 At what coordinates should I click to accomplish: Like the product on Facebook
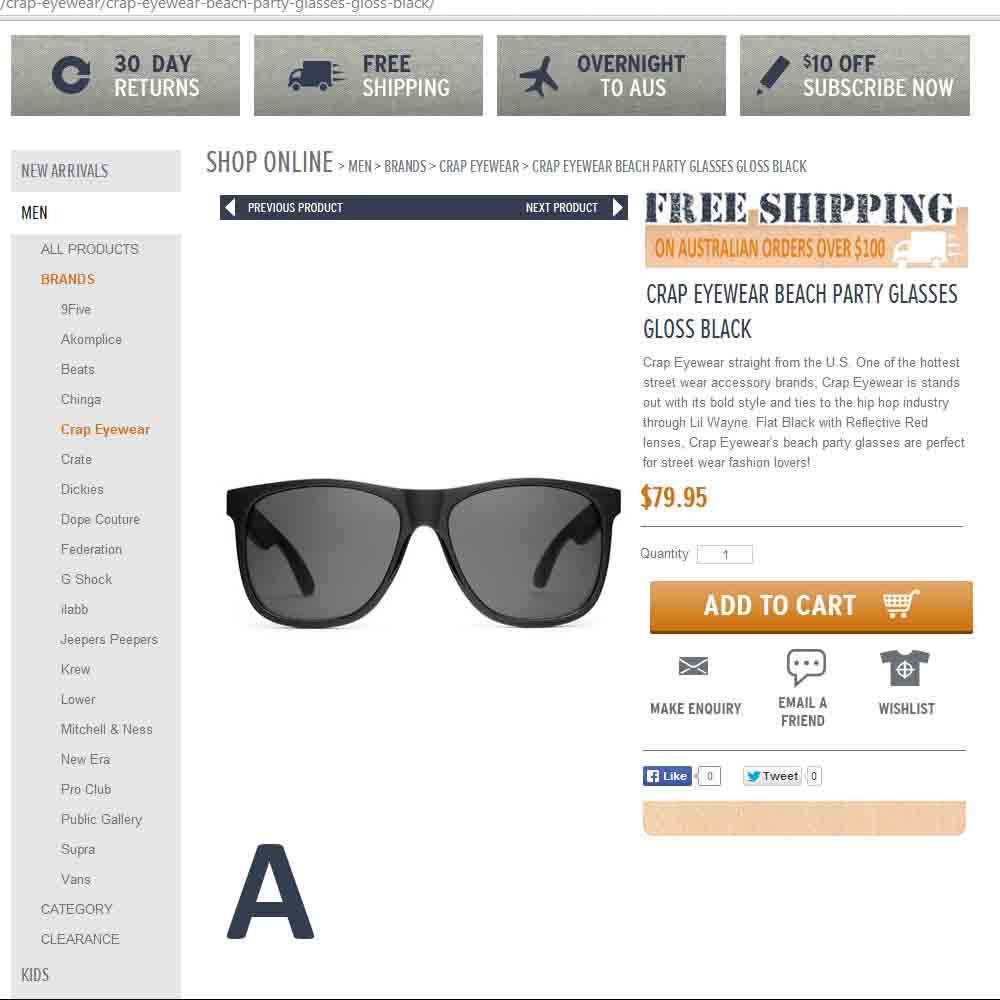coord(667,776)
